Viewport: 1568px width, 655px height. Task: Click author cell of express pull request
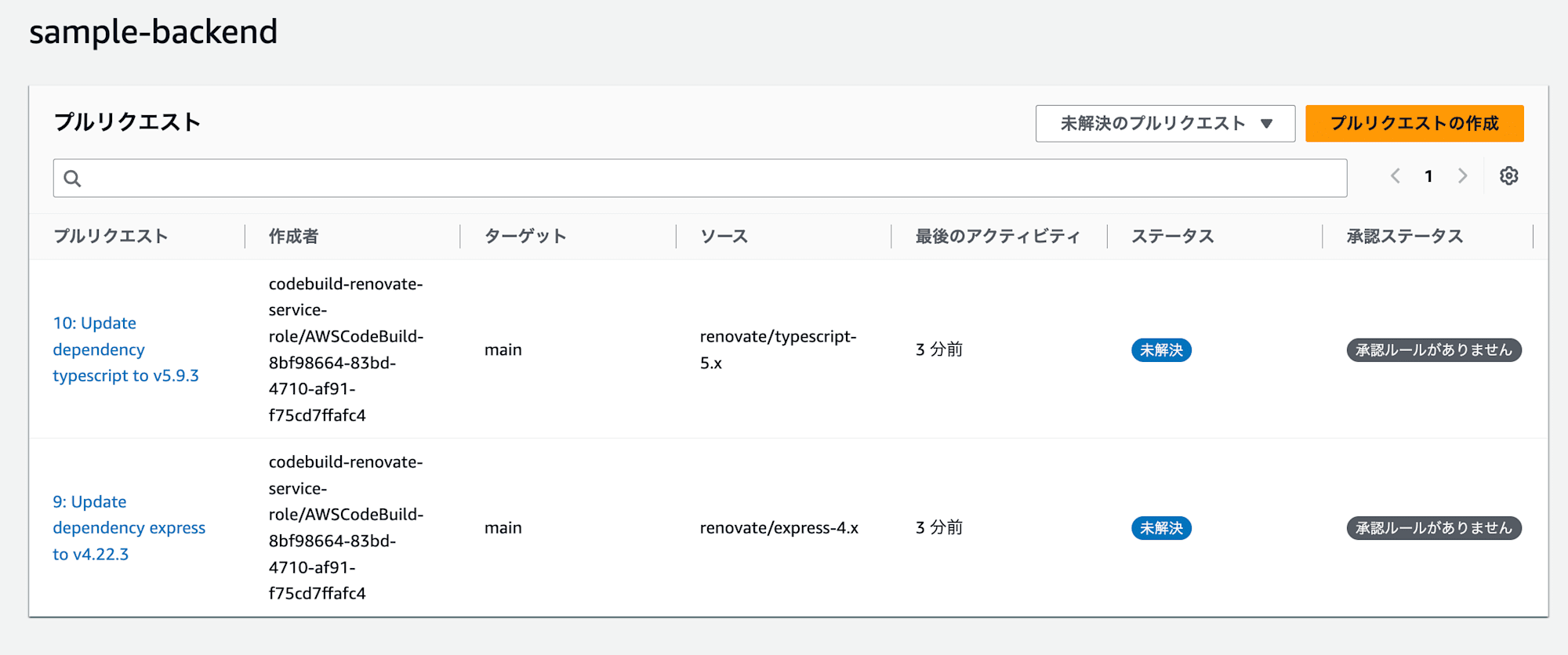click(346, 528)
